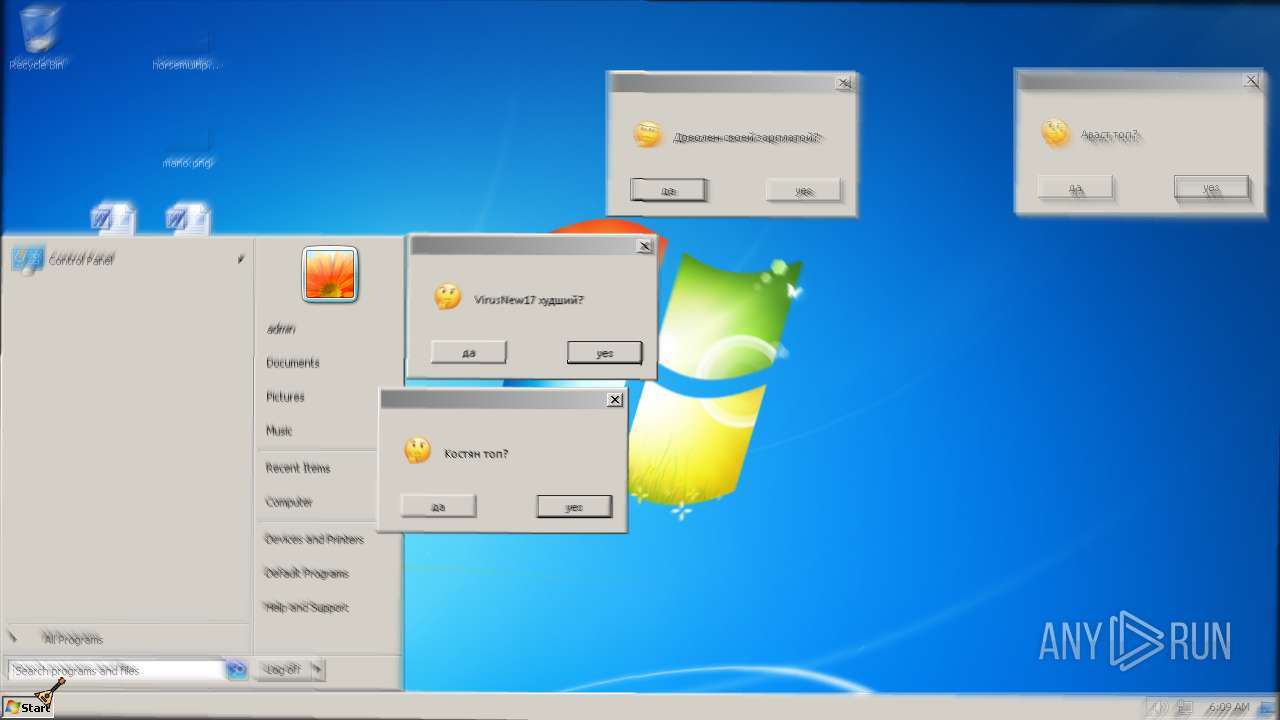Click the Аваст топ? message text

(1110, 134)
